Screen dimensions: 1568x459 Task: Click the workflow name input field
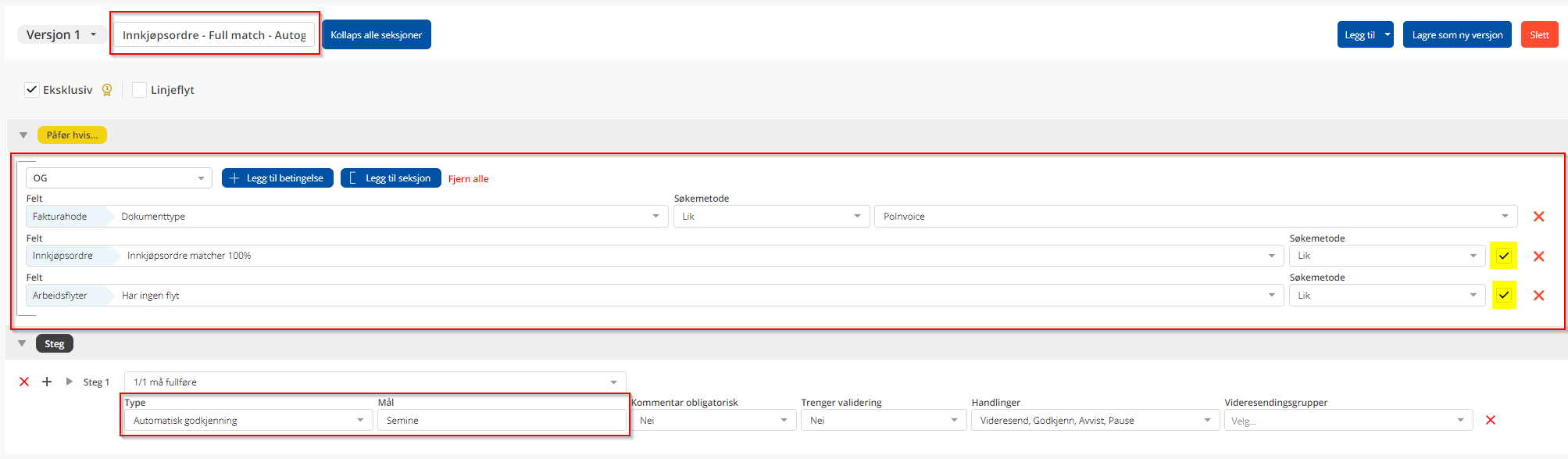(x=214, y=35)
